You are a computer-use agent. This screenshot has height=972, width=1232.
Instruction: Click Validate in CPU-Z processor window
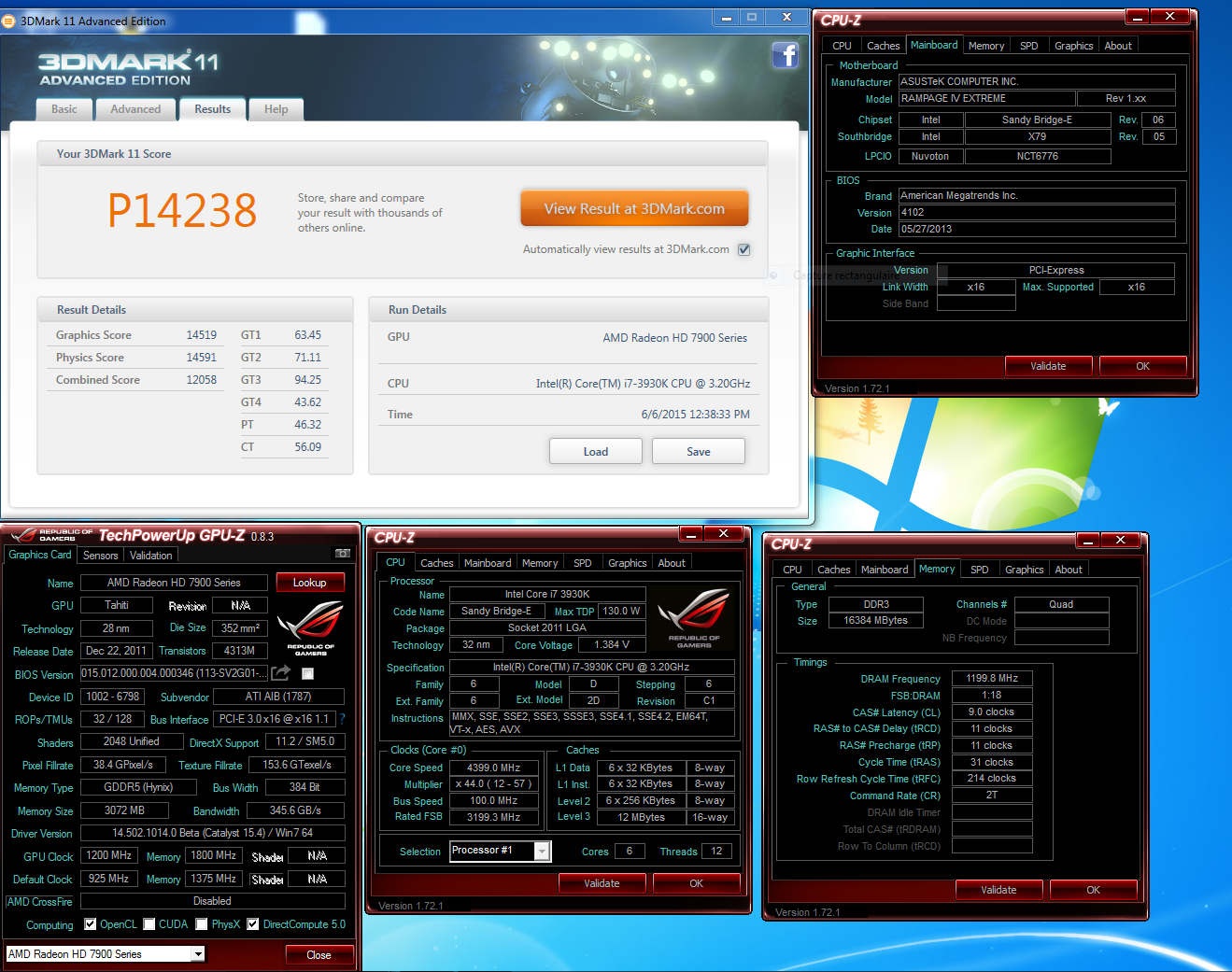coord(602,883)
